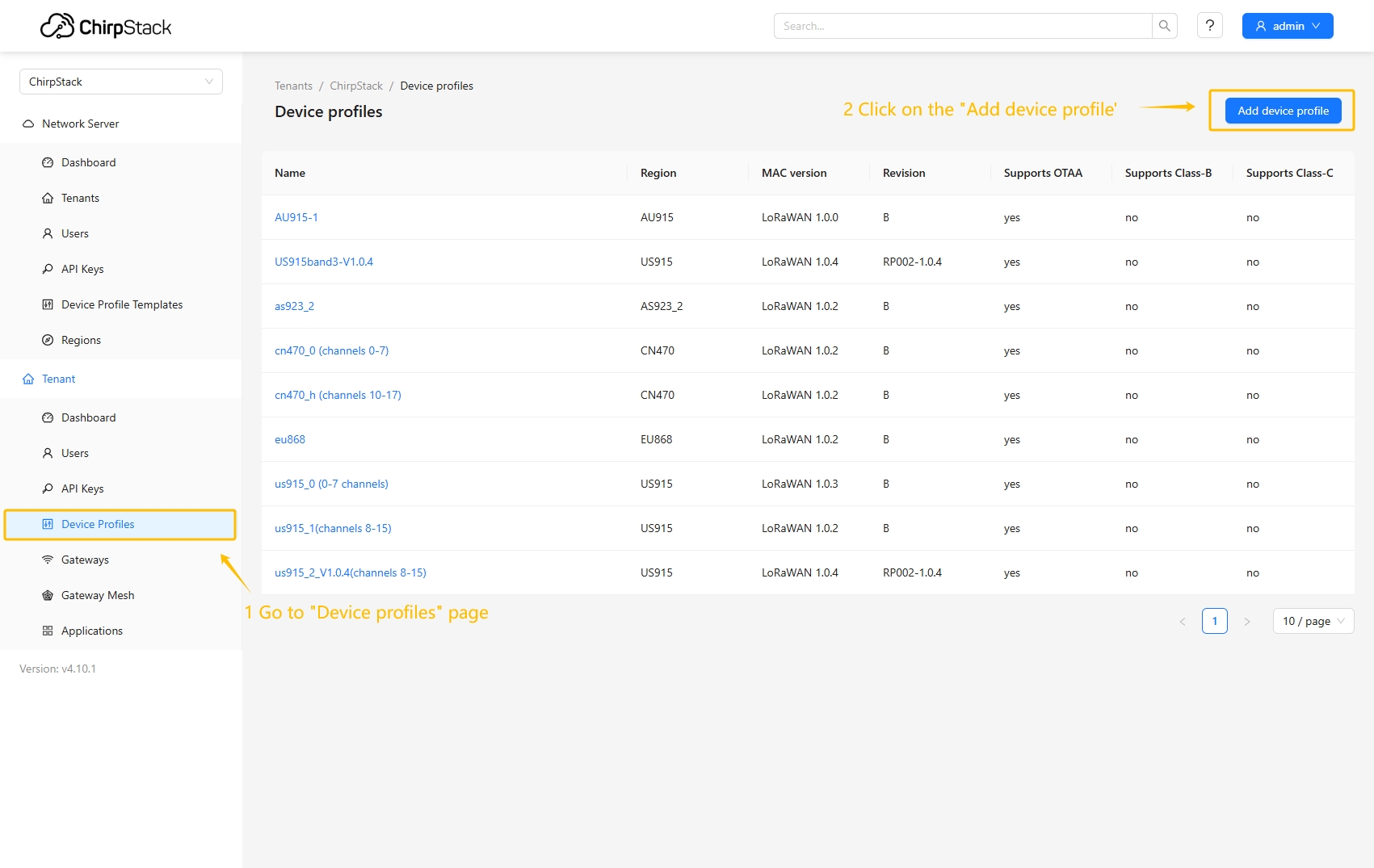Open the US915band3-V1.0.4 profile
The height and width of the screenshot is (868, 1374).
coord(324,262)
